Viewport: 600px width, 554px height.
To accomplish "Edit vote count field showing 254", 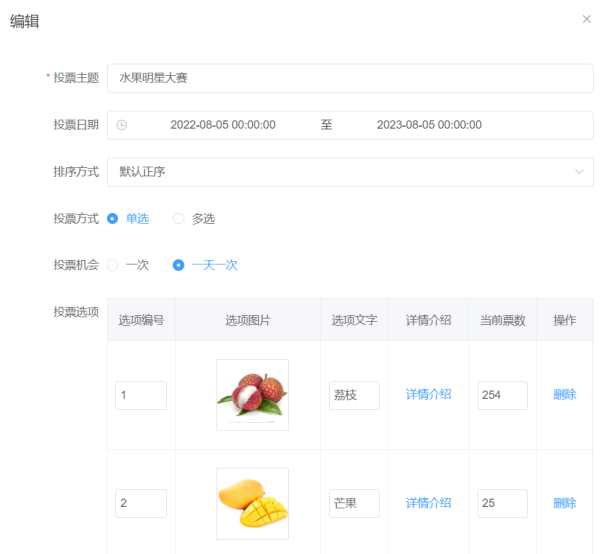I will pyautogui.click(x=502, y=395).
